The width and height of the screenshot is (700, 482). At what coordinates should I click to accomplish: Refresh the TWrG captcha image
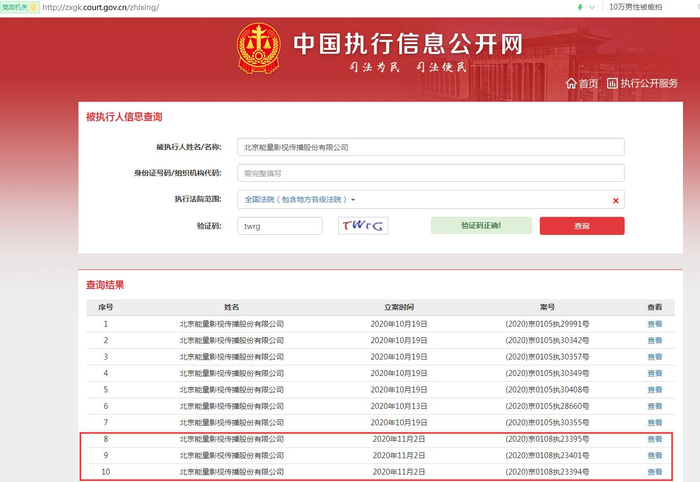point(362,226)
